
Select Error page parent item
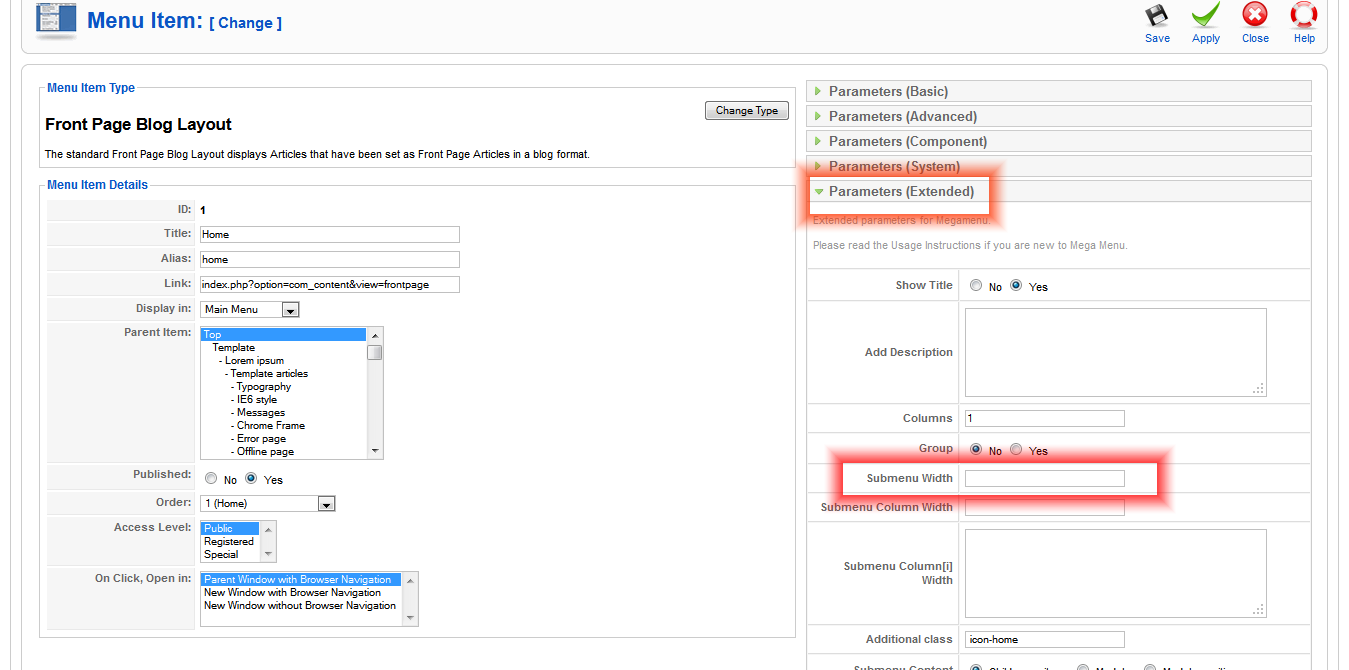point(284,439)
